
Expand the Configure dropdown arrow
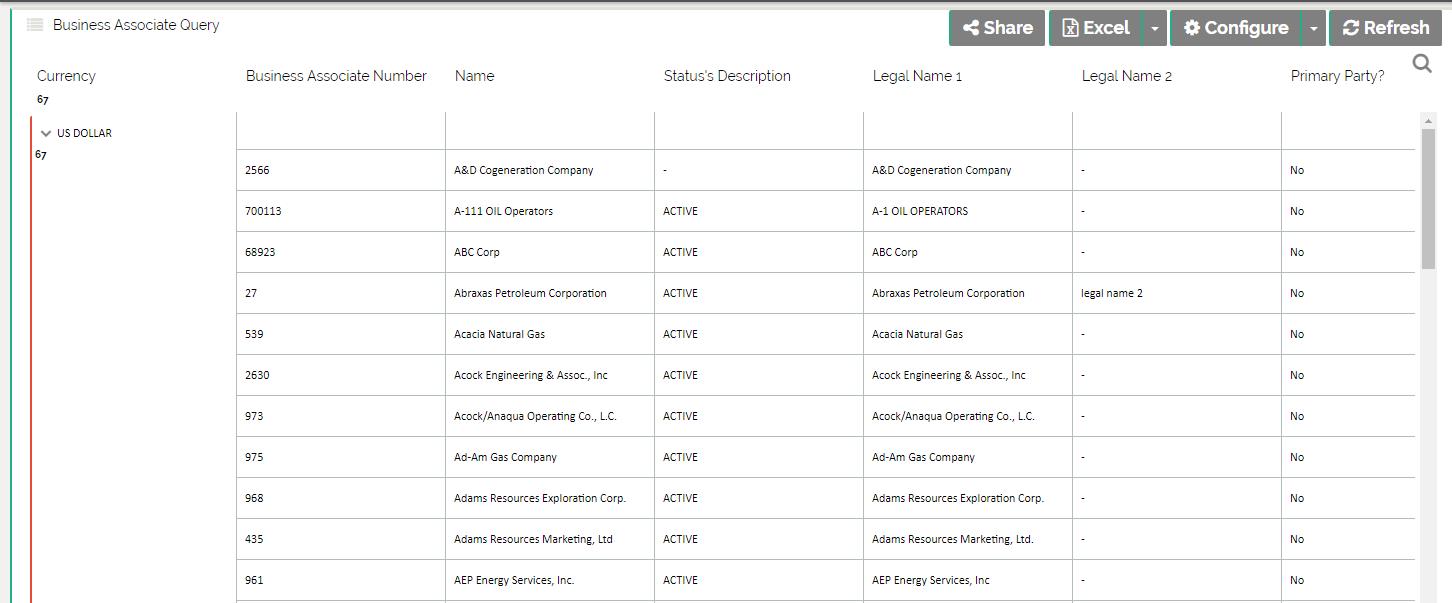point(1313,28)
